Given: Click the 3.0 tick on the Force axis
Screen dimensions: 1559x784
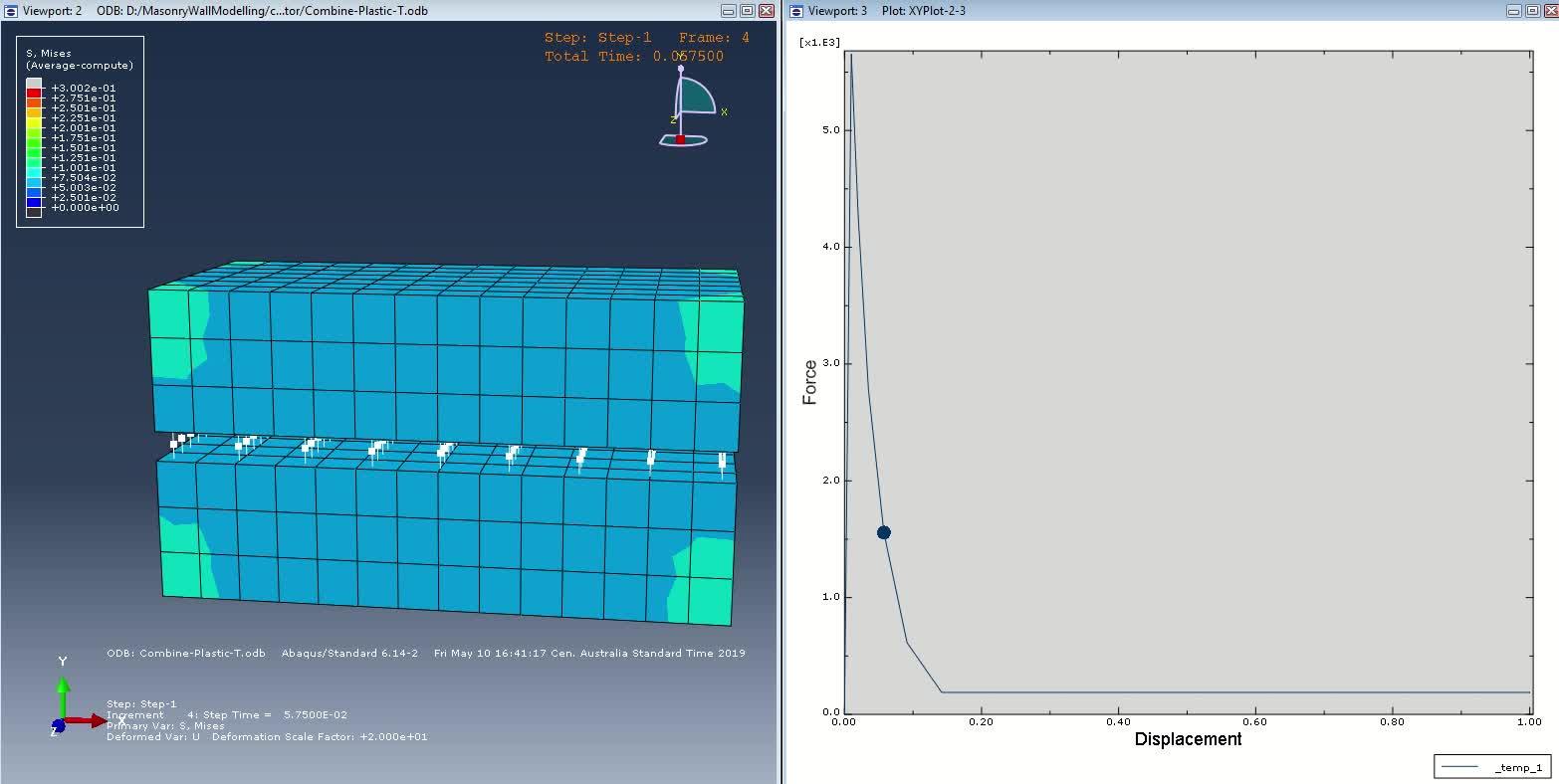Looking at the screenshot, I should click(x=831, y=363).
